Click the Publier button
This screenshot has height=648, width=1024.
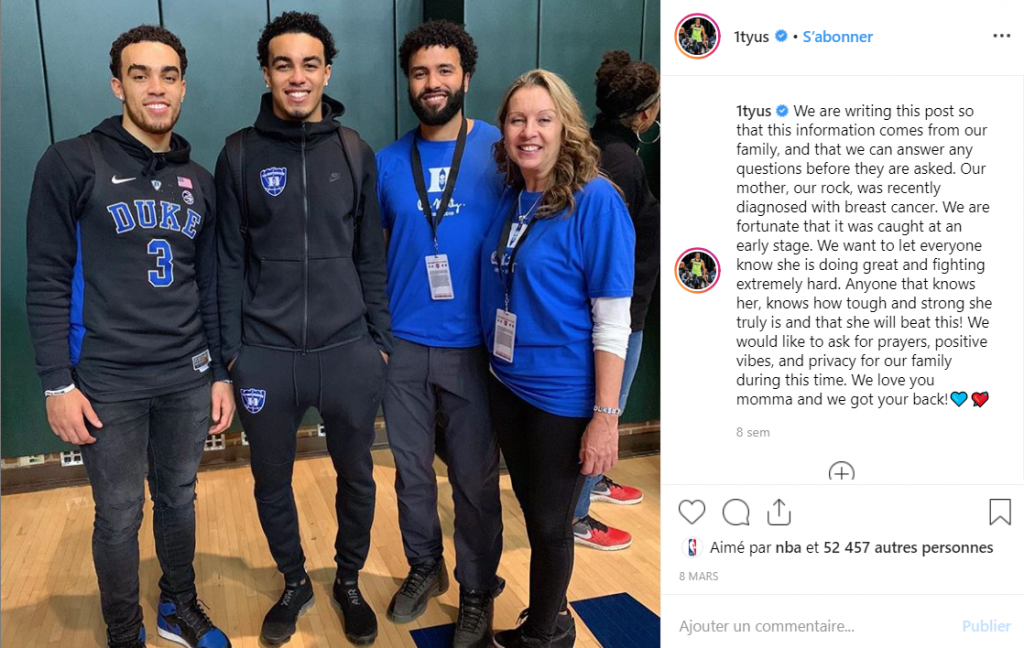(986, 626)
